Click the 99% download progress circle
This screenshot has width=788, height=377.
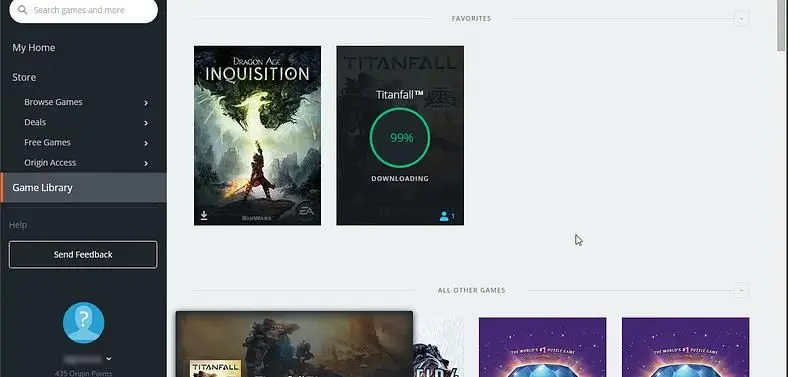(400, 138)
